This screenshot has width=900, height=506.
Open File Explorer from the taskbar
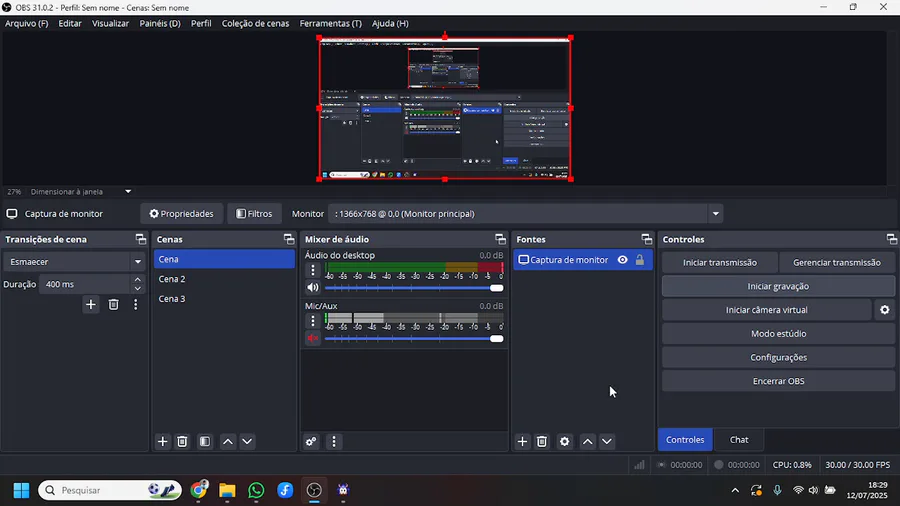[227, 491]
